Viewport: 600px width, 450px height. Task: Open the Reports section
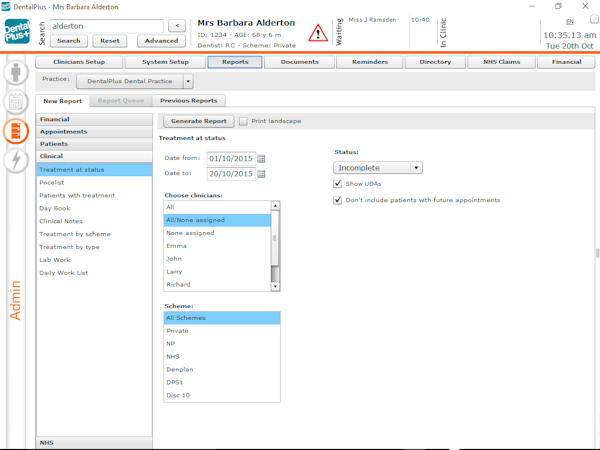235,62
